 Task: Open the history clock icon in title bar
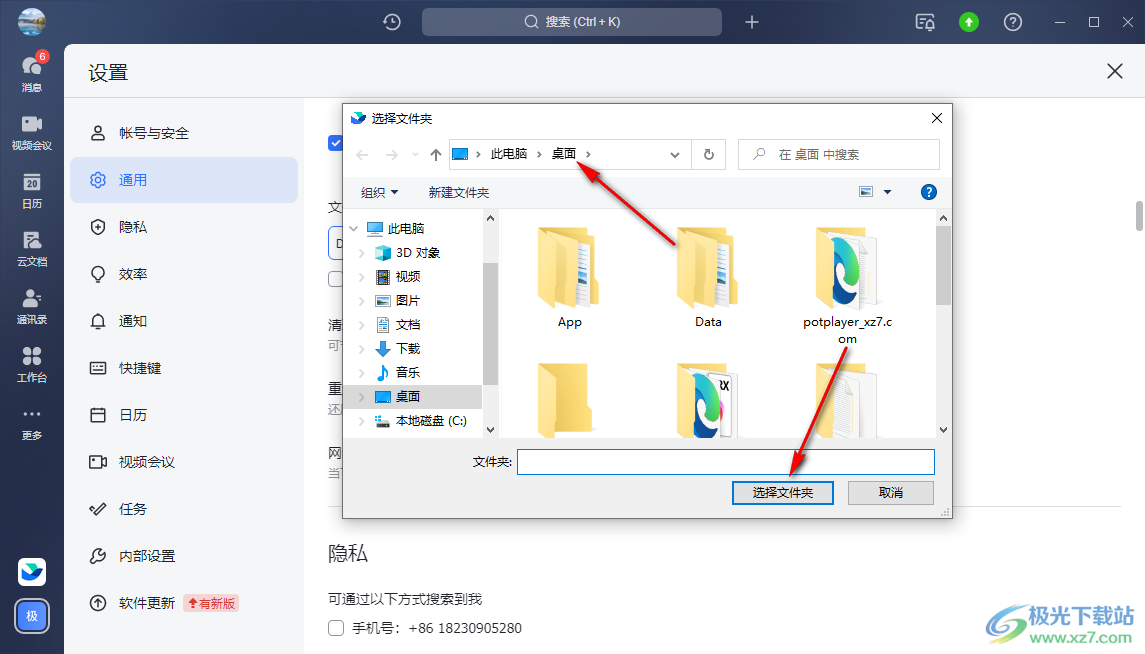tap(392, 22)
